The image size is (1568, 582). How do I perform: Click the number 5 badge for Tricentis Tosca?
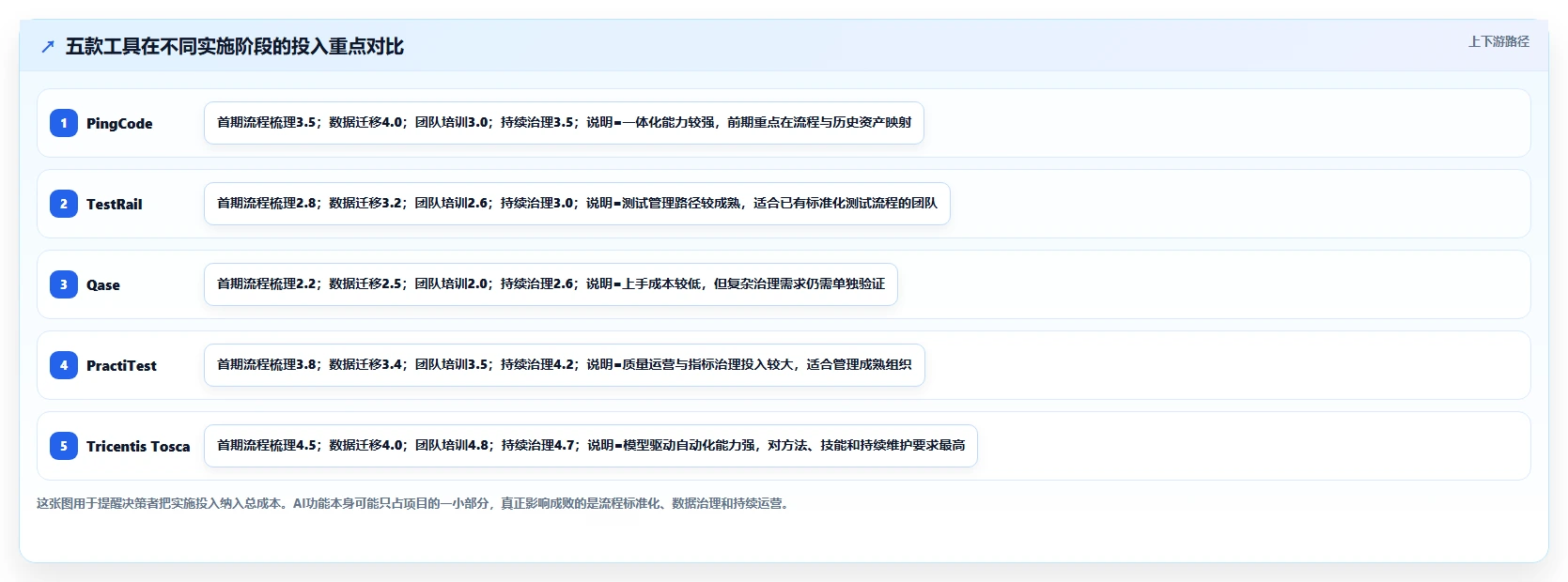[x=64, y=446]
